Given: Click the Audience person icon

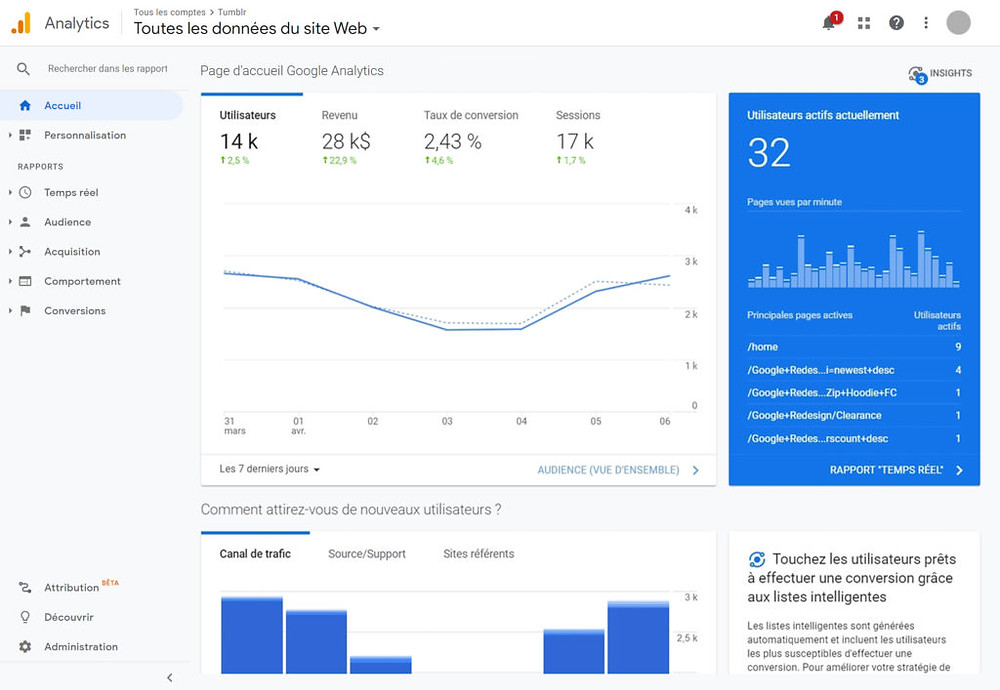Looking at the screenshot, I should 25,222.
